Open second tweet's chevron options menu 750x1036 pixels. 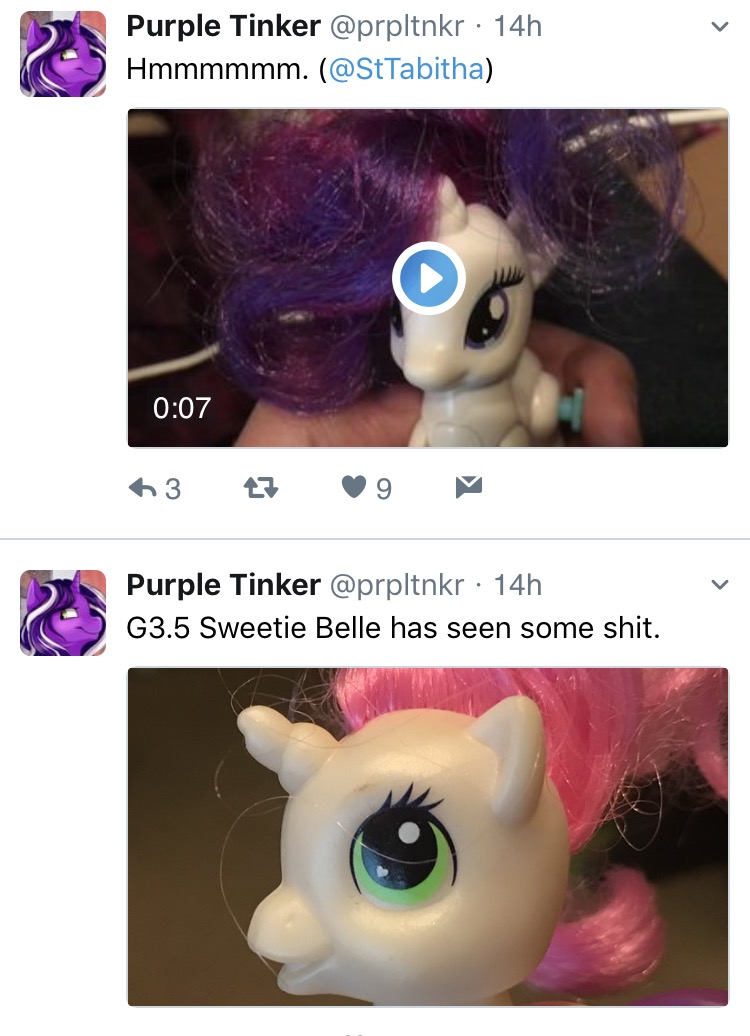[x=720, y=585]
